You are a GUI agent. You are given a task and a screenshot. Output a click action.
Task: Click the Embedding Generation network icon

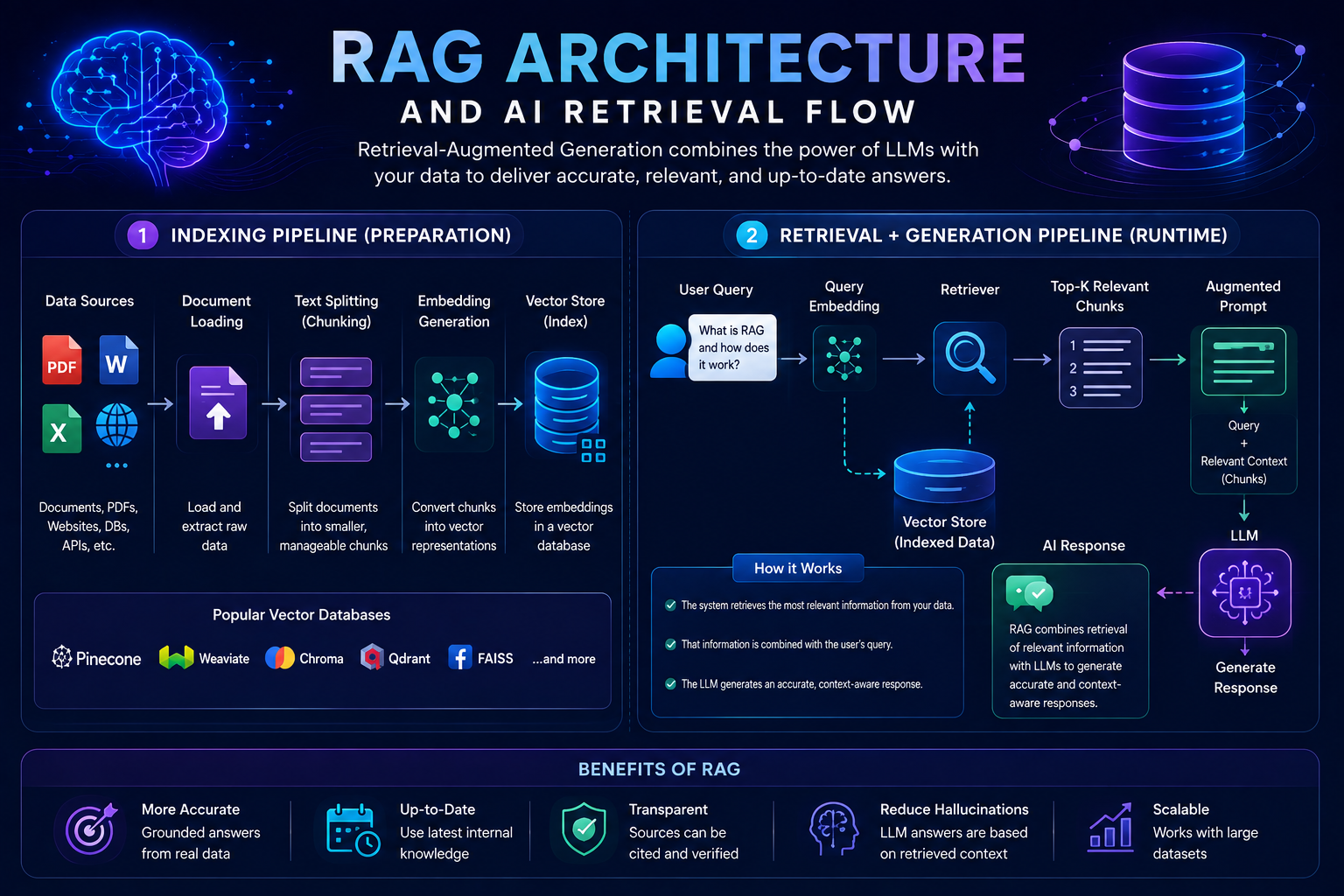click(x=453, y=403)
